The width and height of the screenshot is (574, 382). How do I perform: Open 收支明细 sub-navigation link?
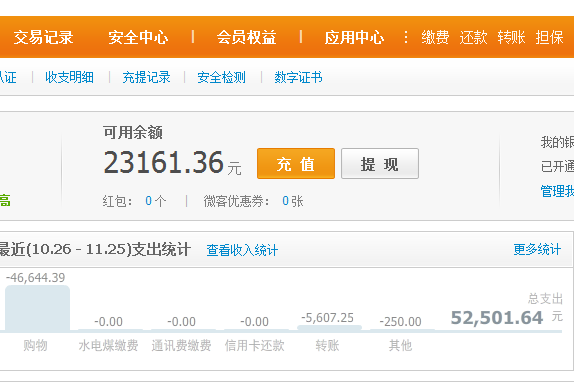[70, 77]
